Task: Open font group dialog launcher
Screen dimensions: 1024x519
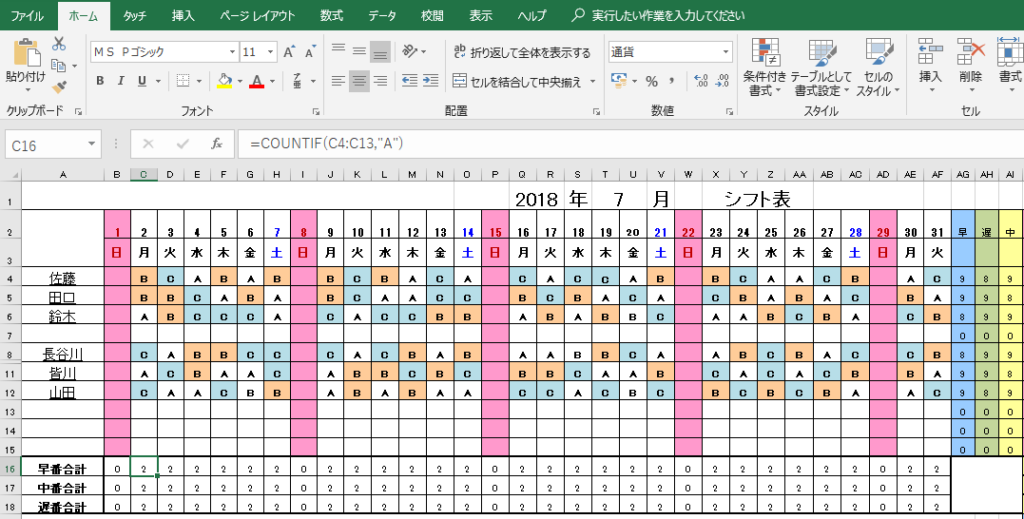Action: (315, 112)
